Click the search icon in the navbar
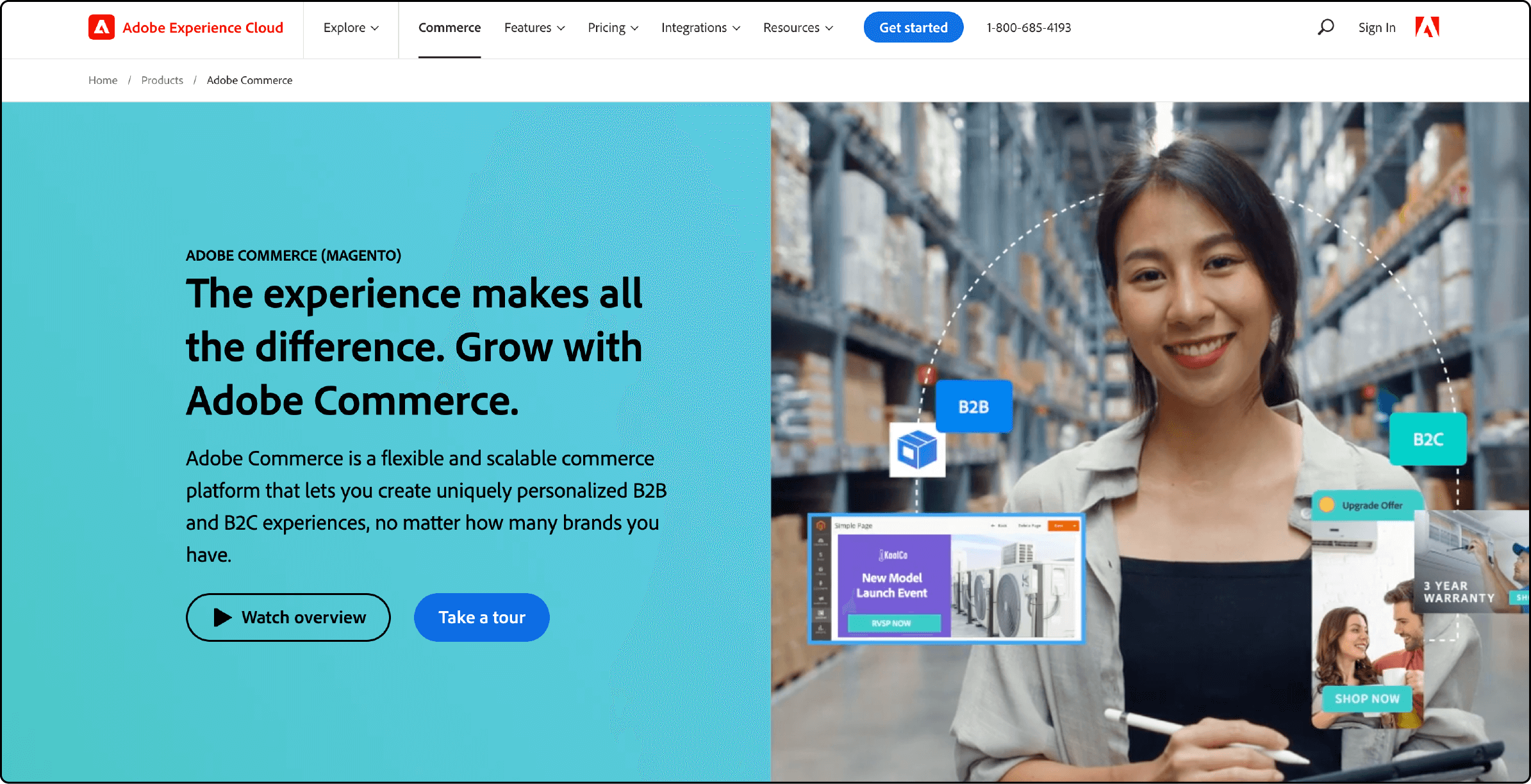 [1323, 27]
